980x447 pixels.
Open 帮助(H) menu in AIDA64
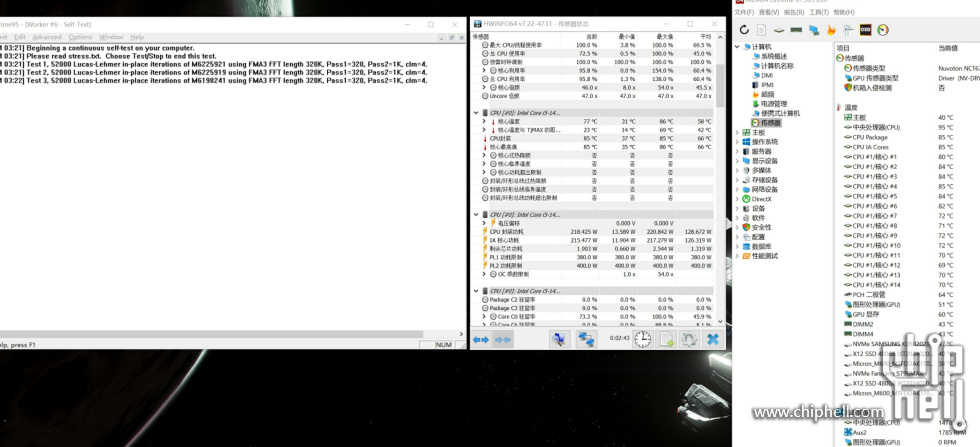[x=844, y=13]
